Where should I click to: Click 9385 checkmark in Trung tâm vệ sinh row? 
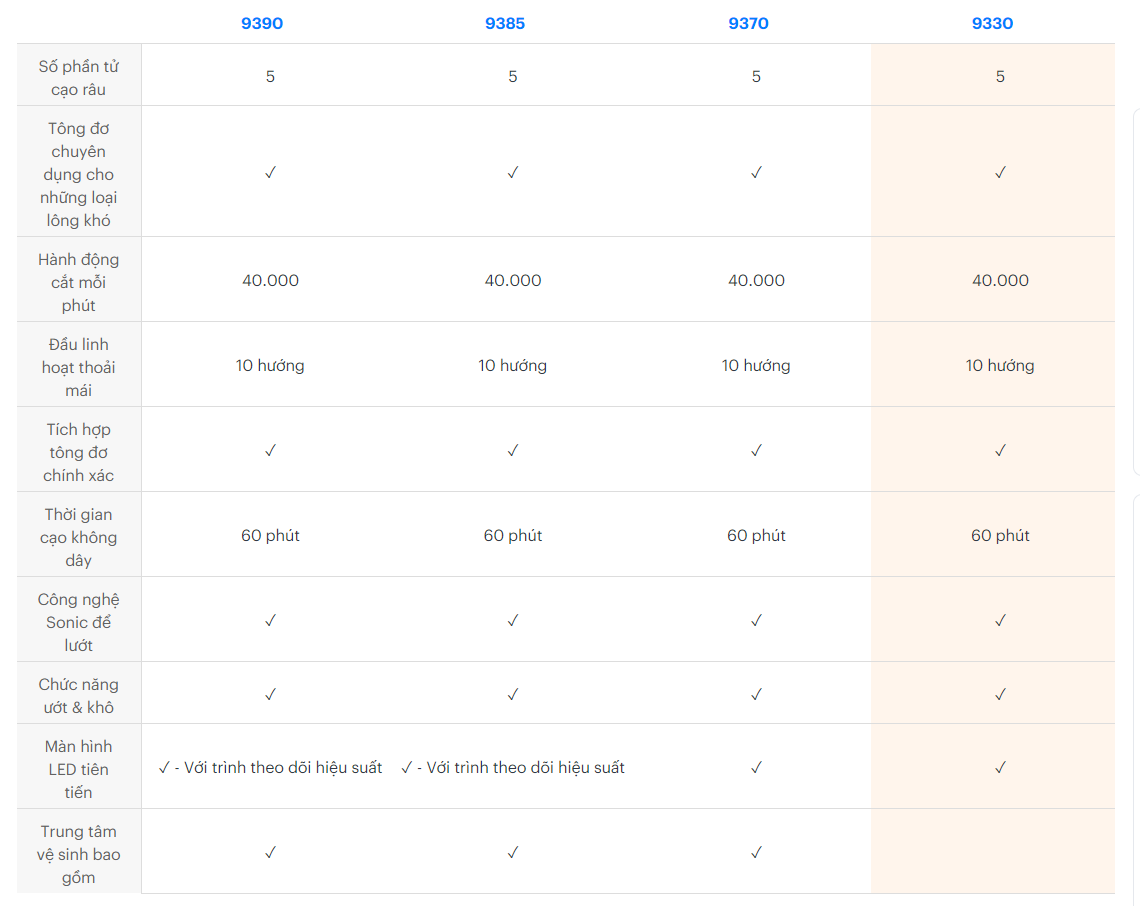pos(513,852)
